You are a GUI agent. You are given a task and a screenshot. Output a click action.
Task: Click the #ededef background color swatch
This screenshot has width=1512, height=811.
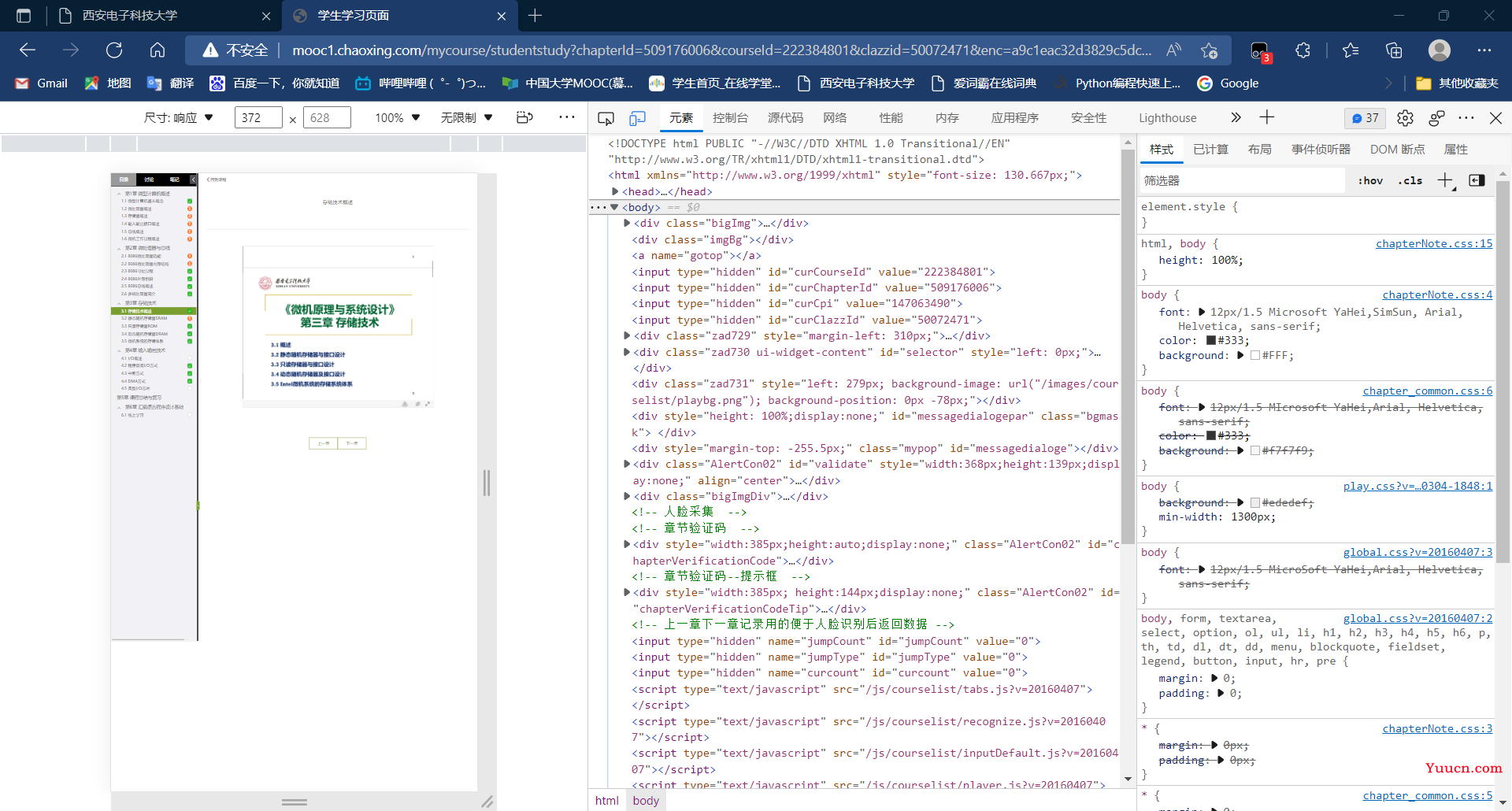pos(1255,502)
